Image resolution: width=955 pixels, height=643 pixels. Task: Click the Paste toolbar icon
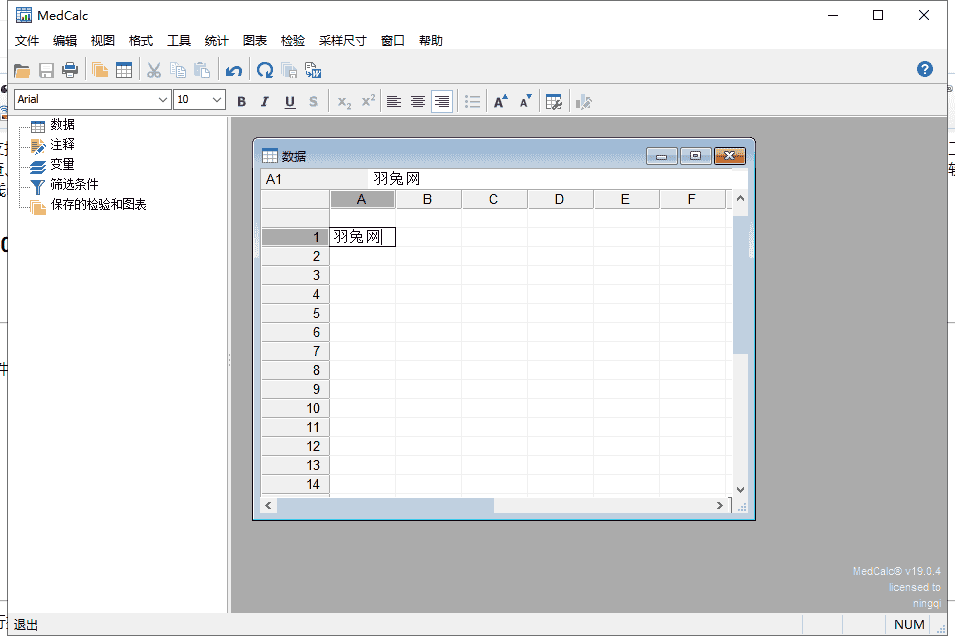[x=202, y=69]
